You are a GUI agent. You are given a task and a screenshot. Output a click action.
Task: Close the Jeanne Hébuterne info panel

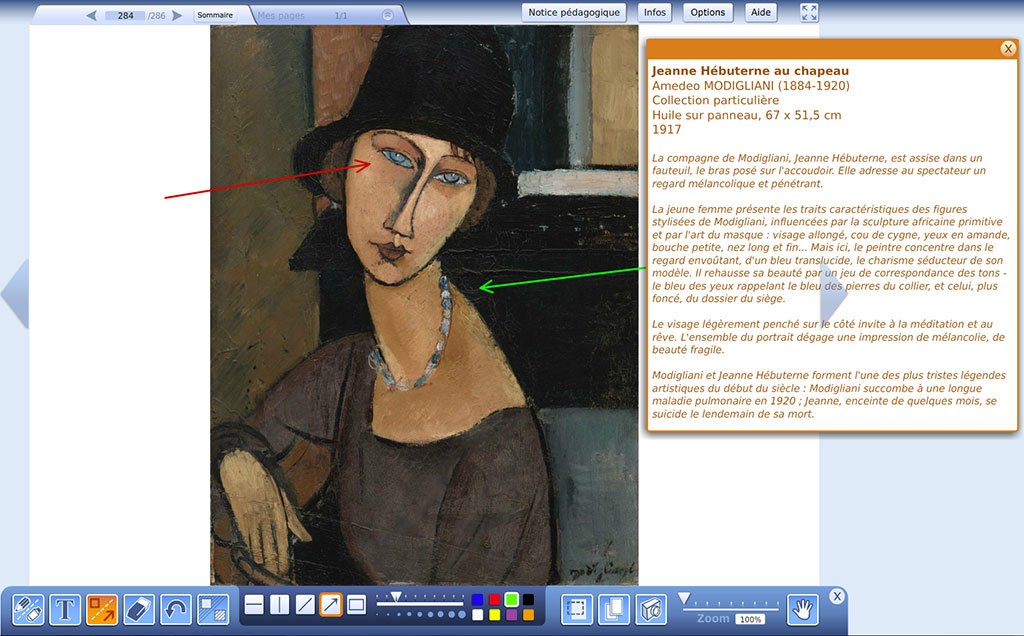1008,48
